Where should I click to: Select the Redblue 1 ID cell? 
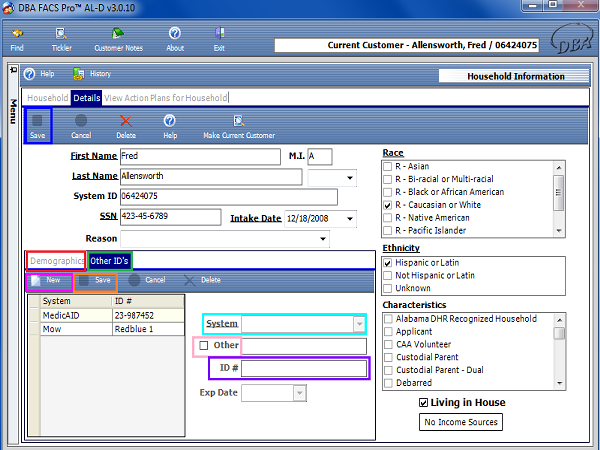(148, 329)
